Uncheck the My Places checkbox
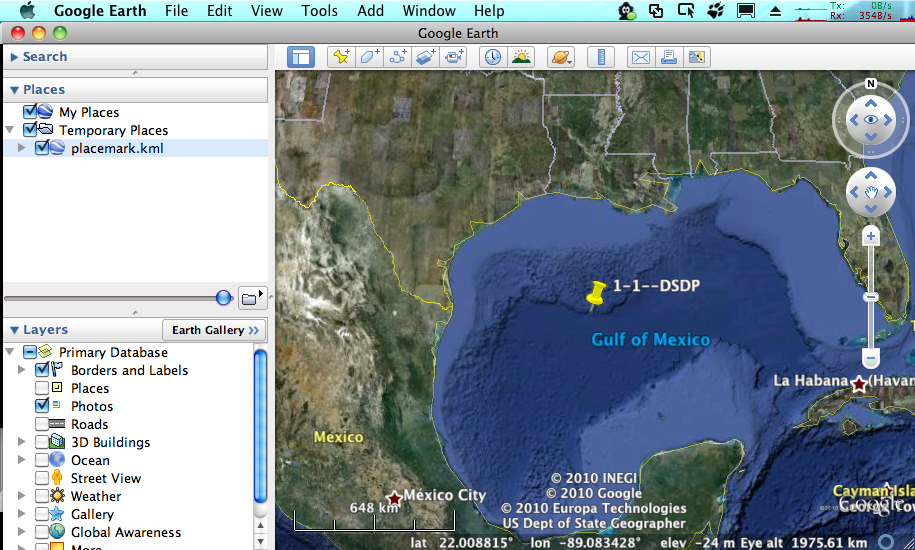This screenshot has width=915, height=550. pos(30,111)
